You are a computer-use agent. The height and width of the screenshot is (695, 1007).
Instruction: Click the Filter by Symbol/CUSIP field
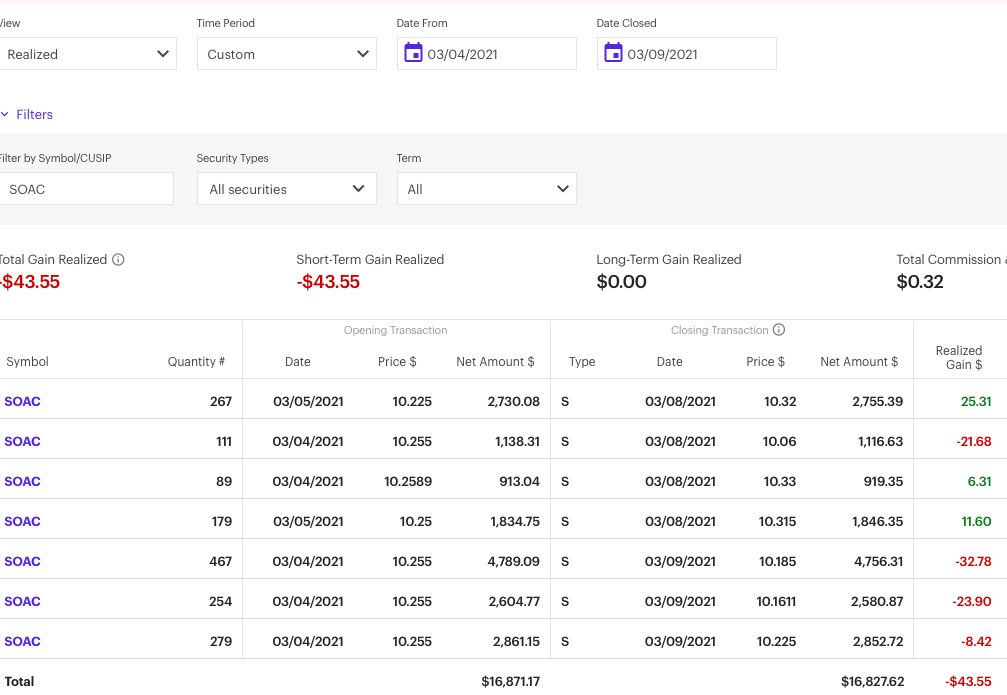pyautogui.click(x=85, y=189)
